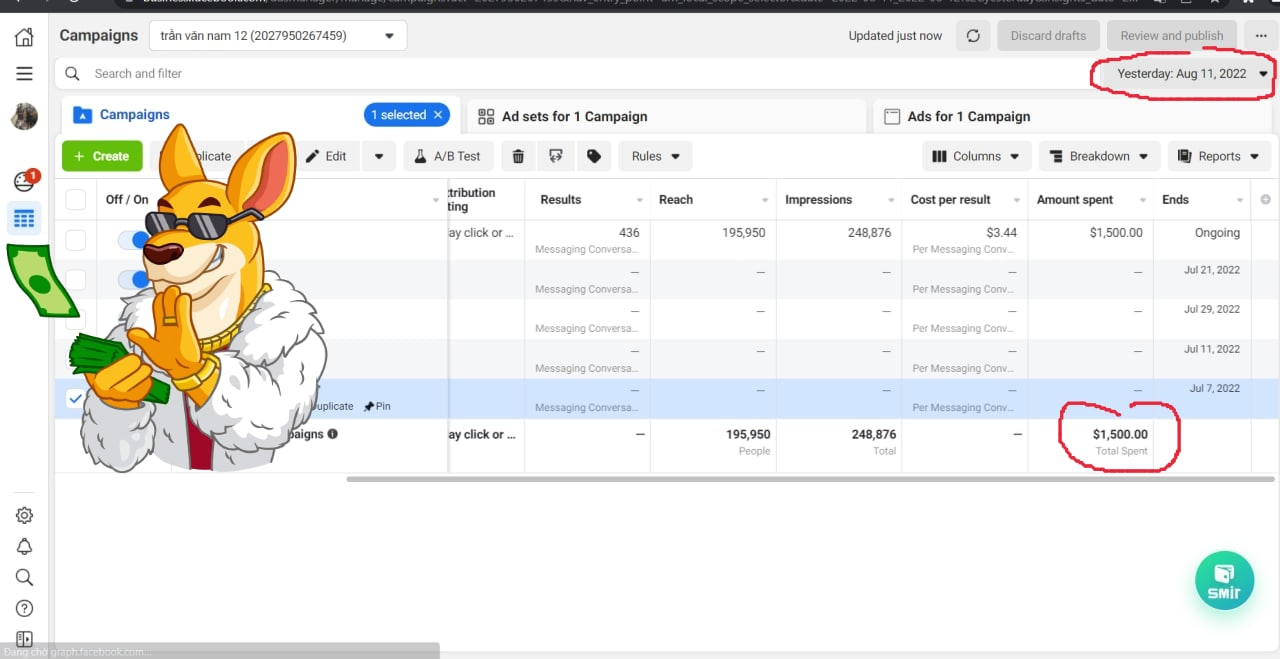
Task: Open the Impressions column header arrow
Action: coord(890,200)
